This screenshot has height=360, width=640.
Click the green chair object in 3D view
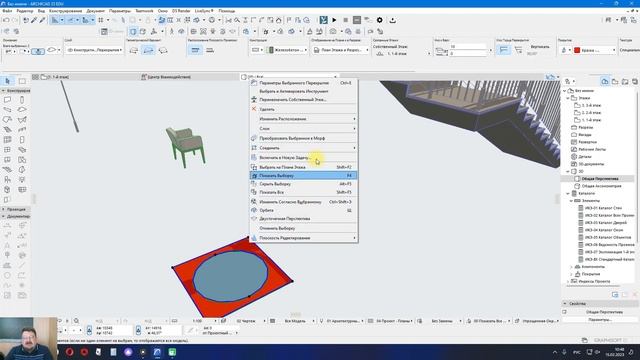186,146
